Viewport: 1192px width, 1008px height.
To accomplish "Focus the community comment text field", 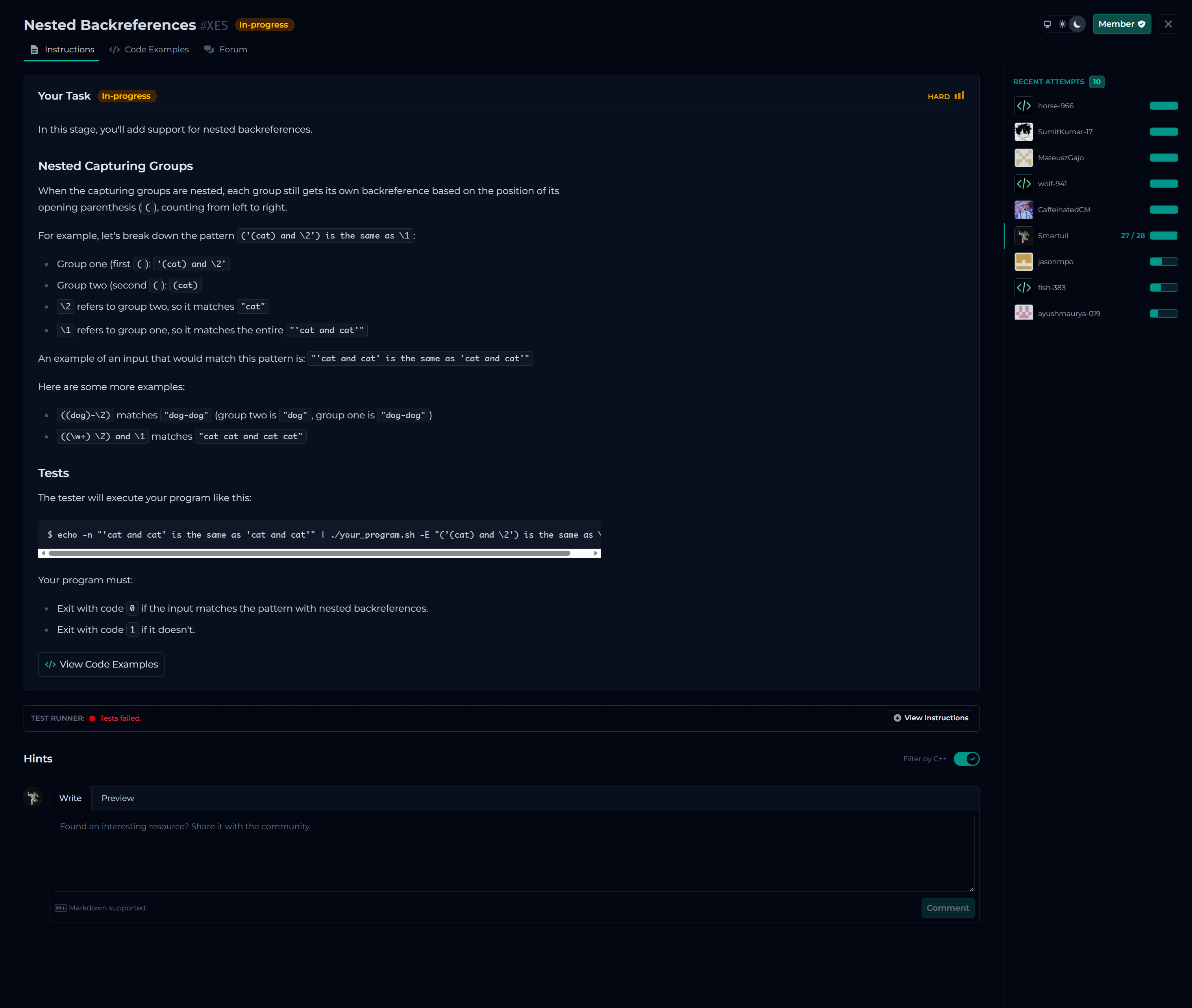I will pos(514,853).
